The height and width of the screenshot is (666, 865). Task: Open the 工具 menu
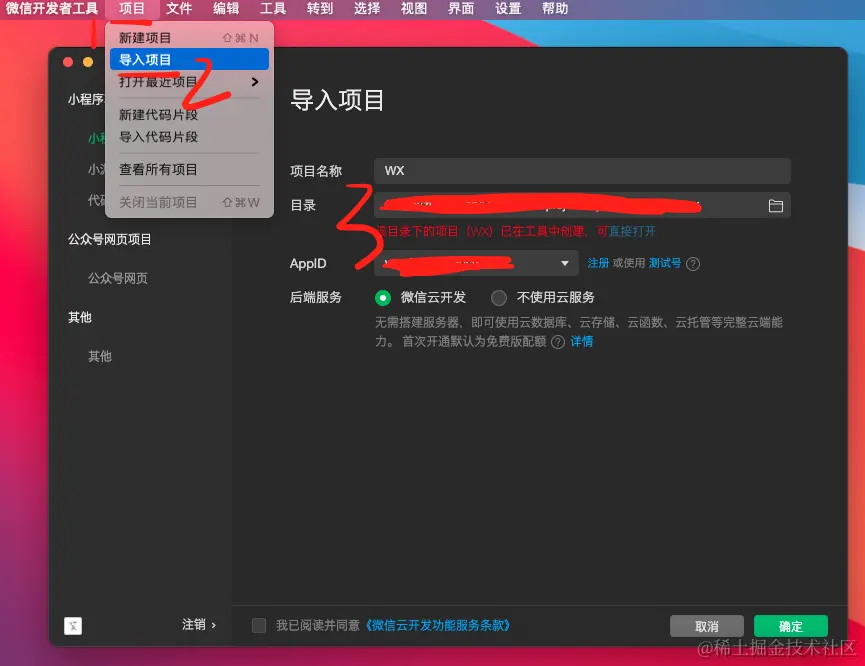point(273,9)
